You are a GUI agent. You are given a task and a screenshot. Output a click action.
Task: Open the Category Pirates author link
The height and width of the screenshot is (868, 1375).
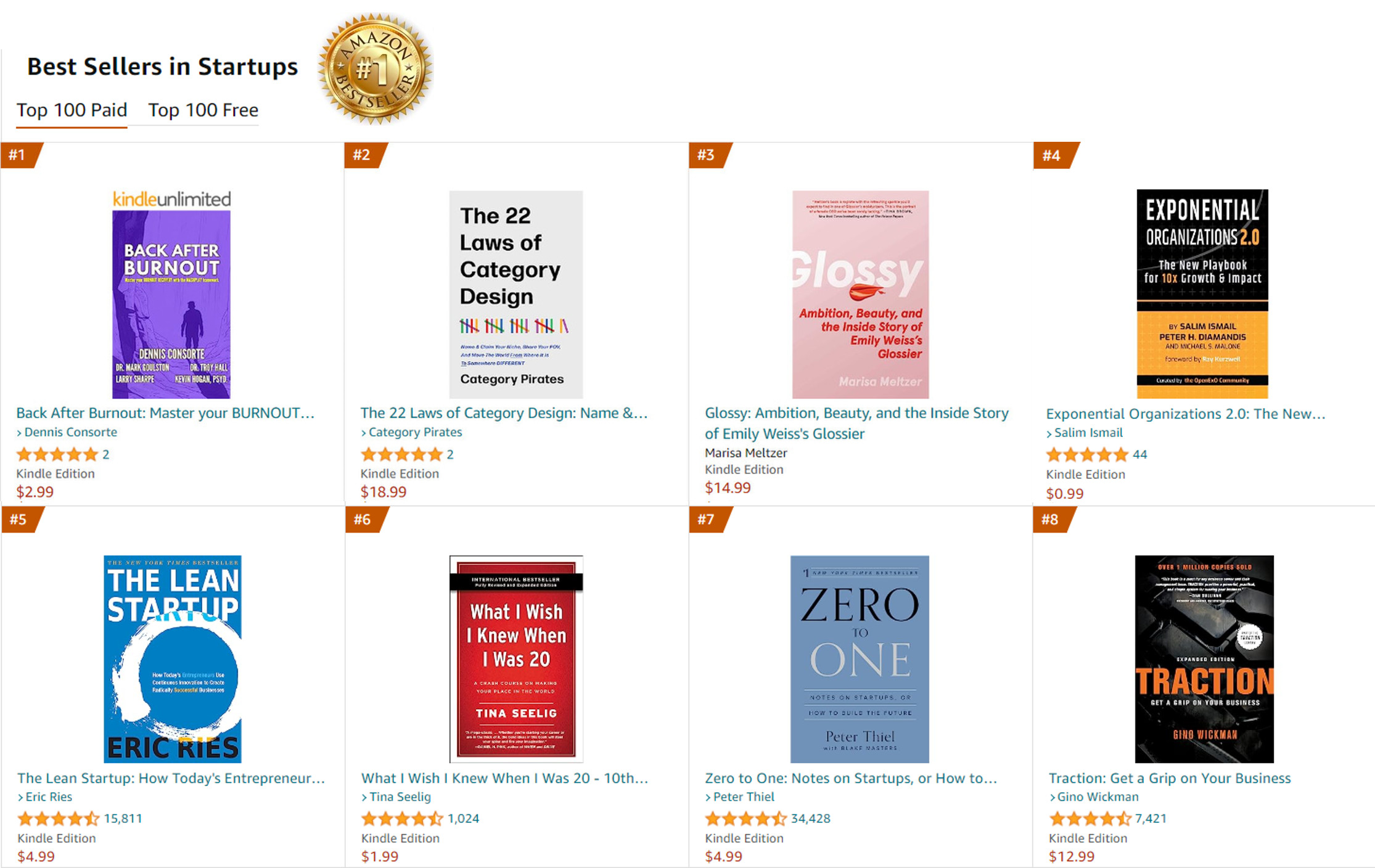415,432
